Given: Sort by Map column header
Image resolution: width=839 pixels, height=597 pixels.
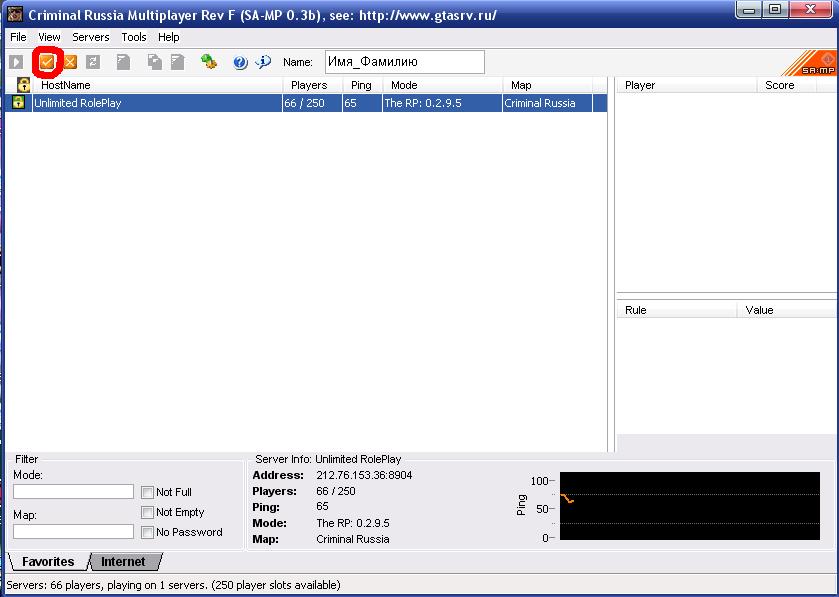Looking at the screenshot, I should click(x=547, y=85).
